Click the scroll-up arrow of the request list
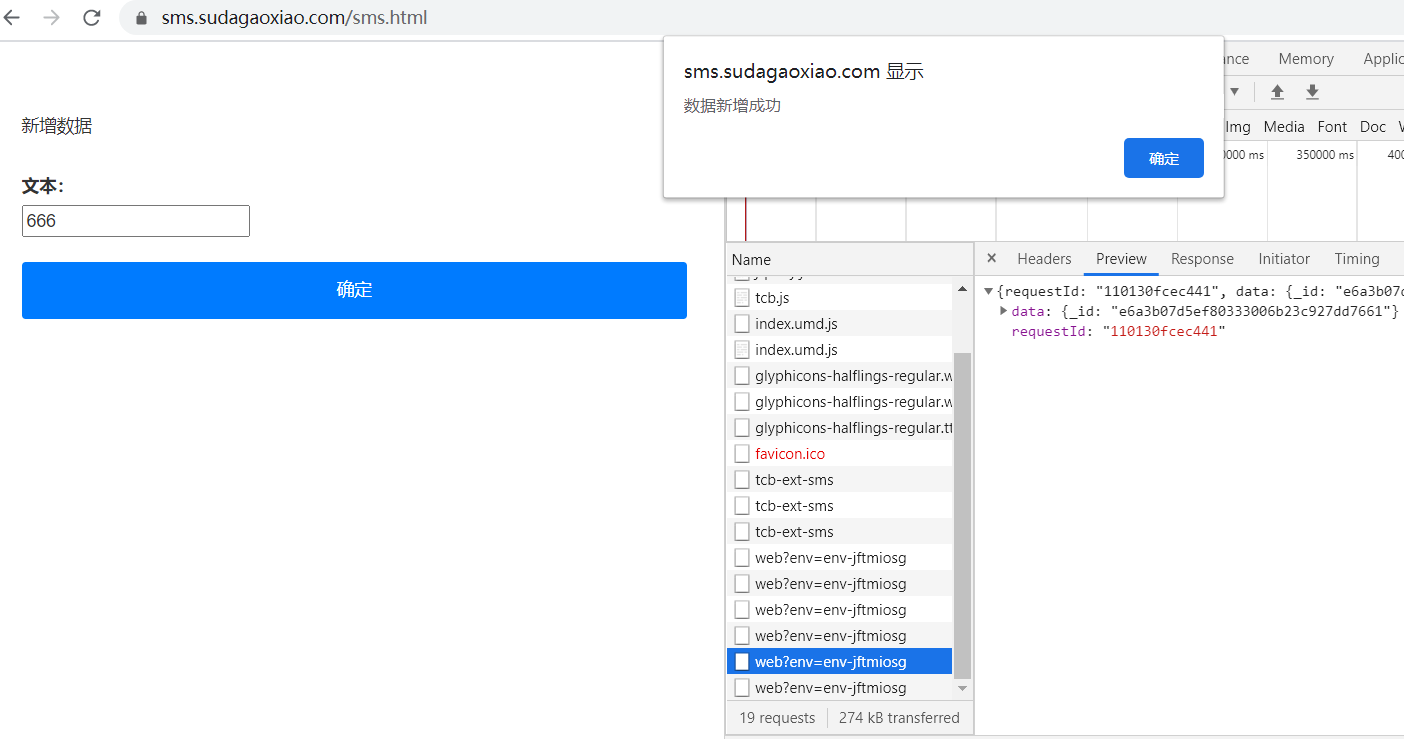 pyautogui.click(x=963, y=290)
